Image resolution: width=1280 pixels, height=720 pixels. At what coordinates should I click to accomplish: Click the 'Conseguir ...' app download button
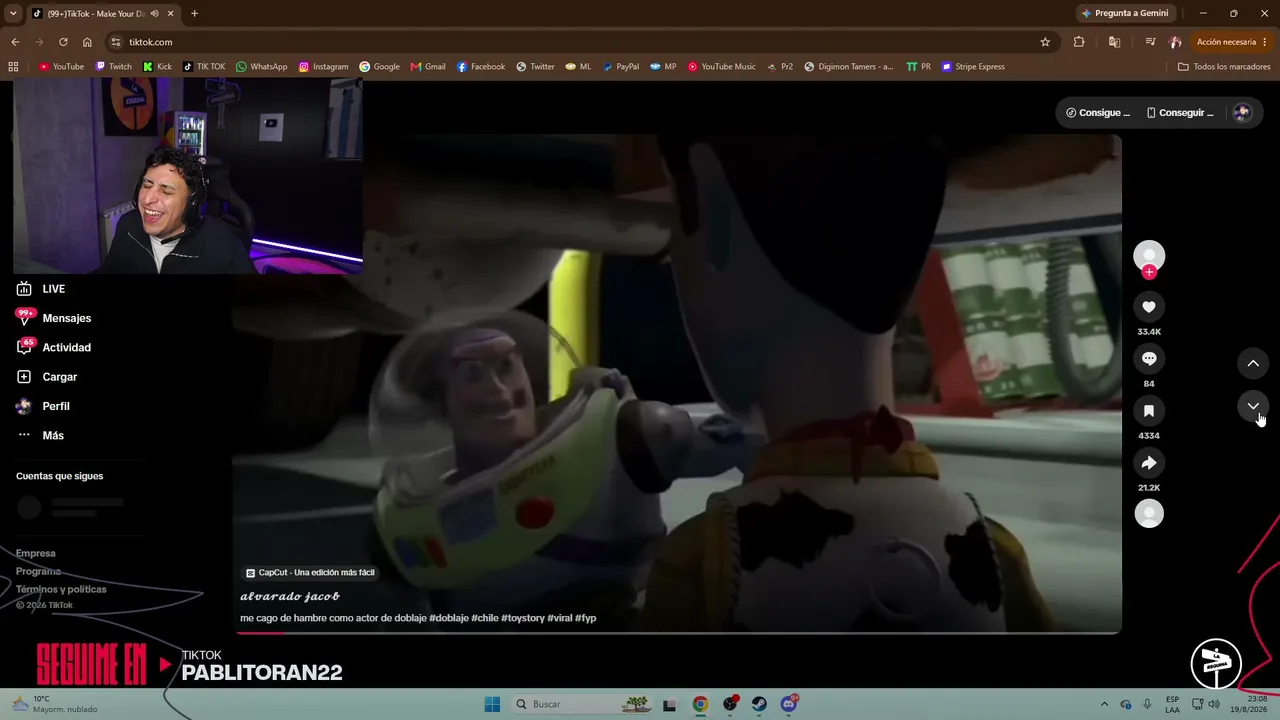[1179, 113]
